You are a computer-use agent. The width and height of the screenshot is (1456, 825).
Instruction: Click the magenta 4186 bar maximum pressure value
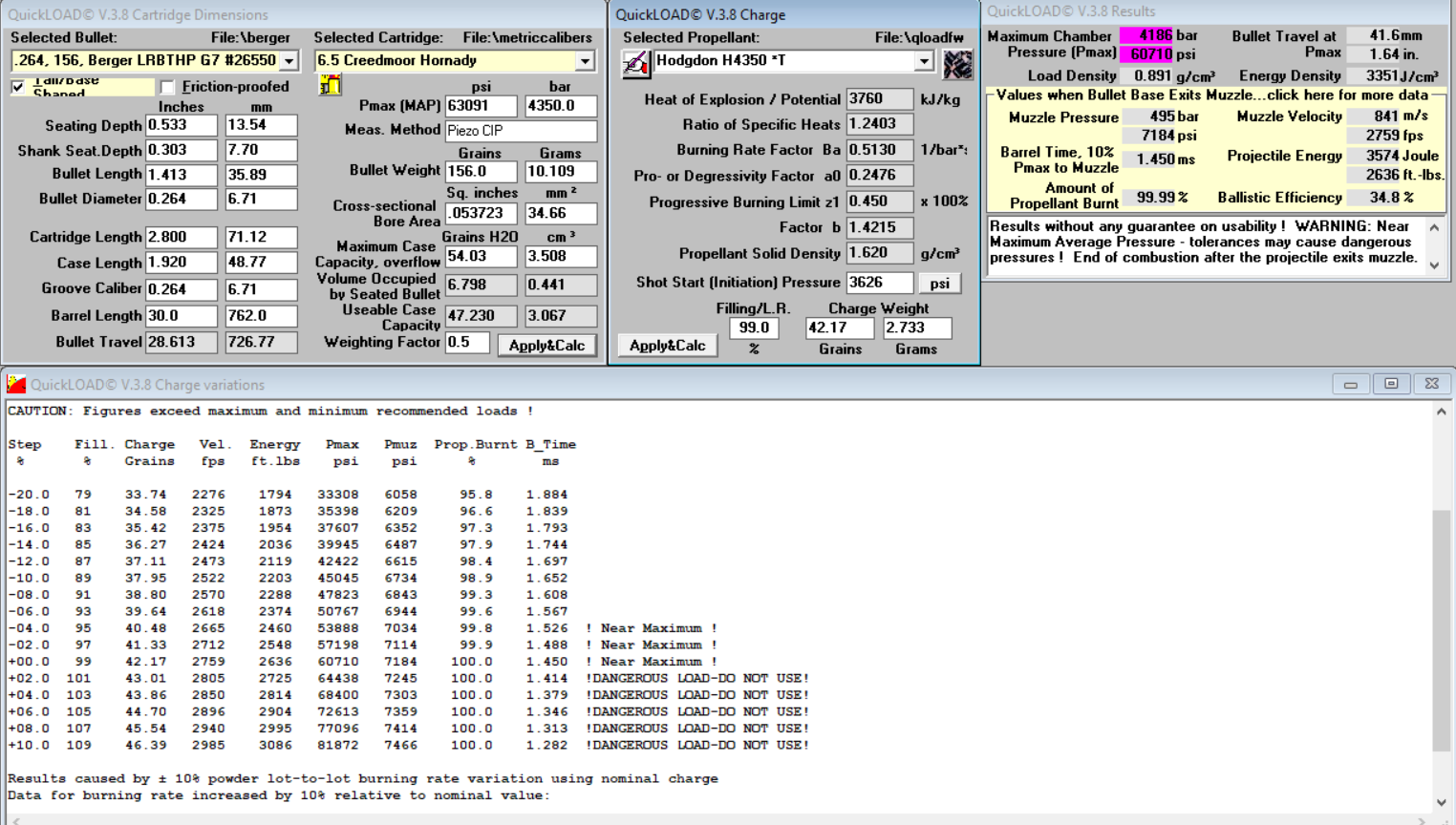point(1146,36)
